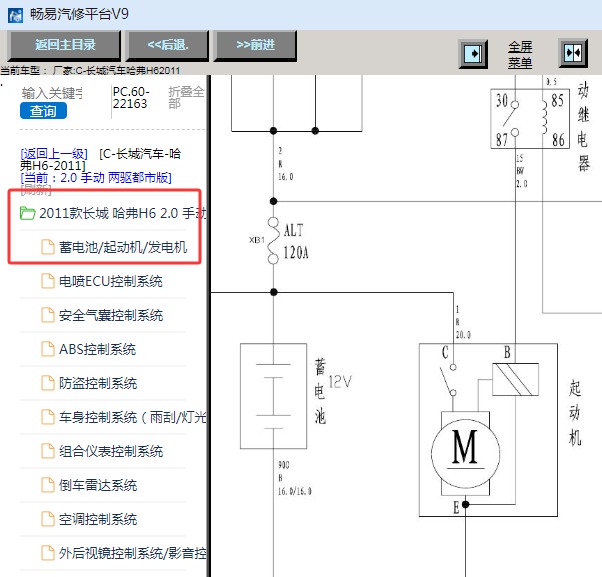Screen dimensions: 602x577
Task: Click document icon beside 蓄电池/起动机/发电机
Action: (48, 247)
